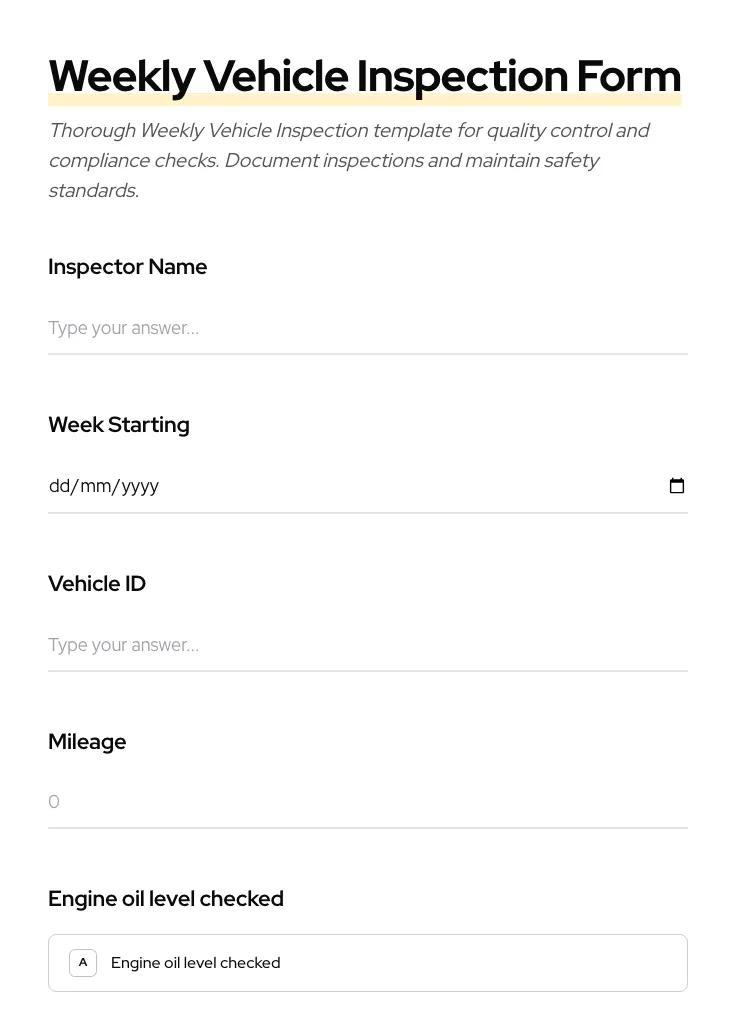This screenshot has height=1024, width=736.
Task: Click the "0" placeholder in Mileage
Action: [54, 801]
